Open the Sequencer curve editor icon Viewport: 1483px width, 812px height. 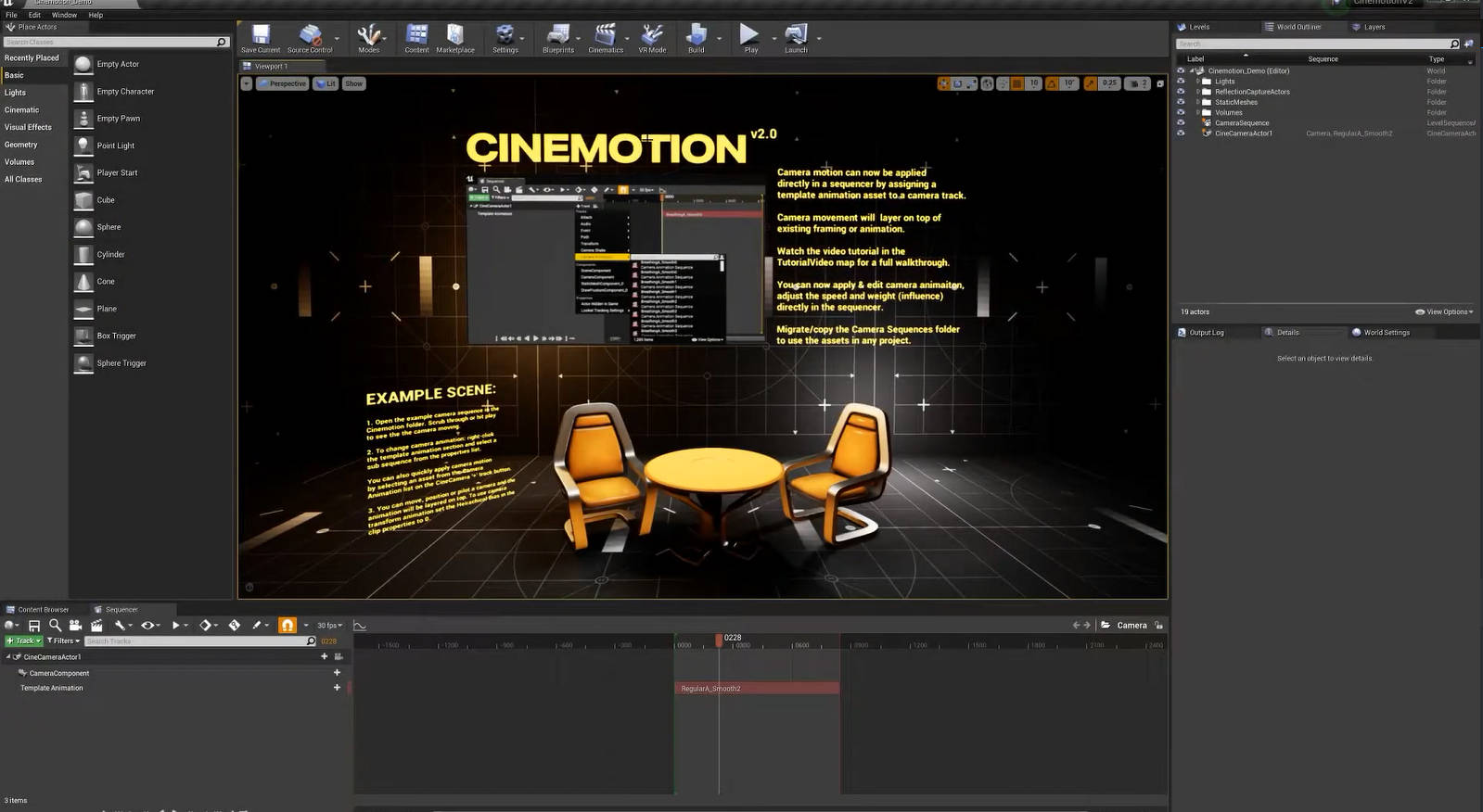pyautogui.click(x=360, y=626)
